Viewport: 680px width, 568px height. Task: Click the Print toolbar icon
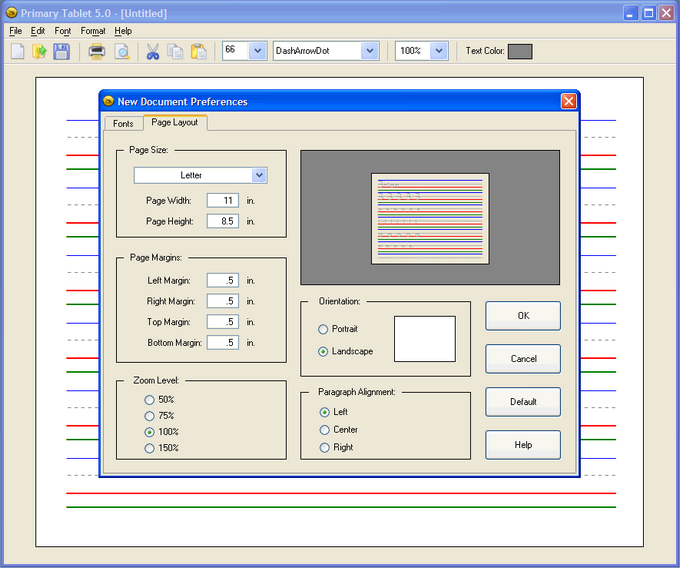97,51
